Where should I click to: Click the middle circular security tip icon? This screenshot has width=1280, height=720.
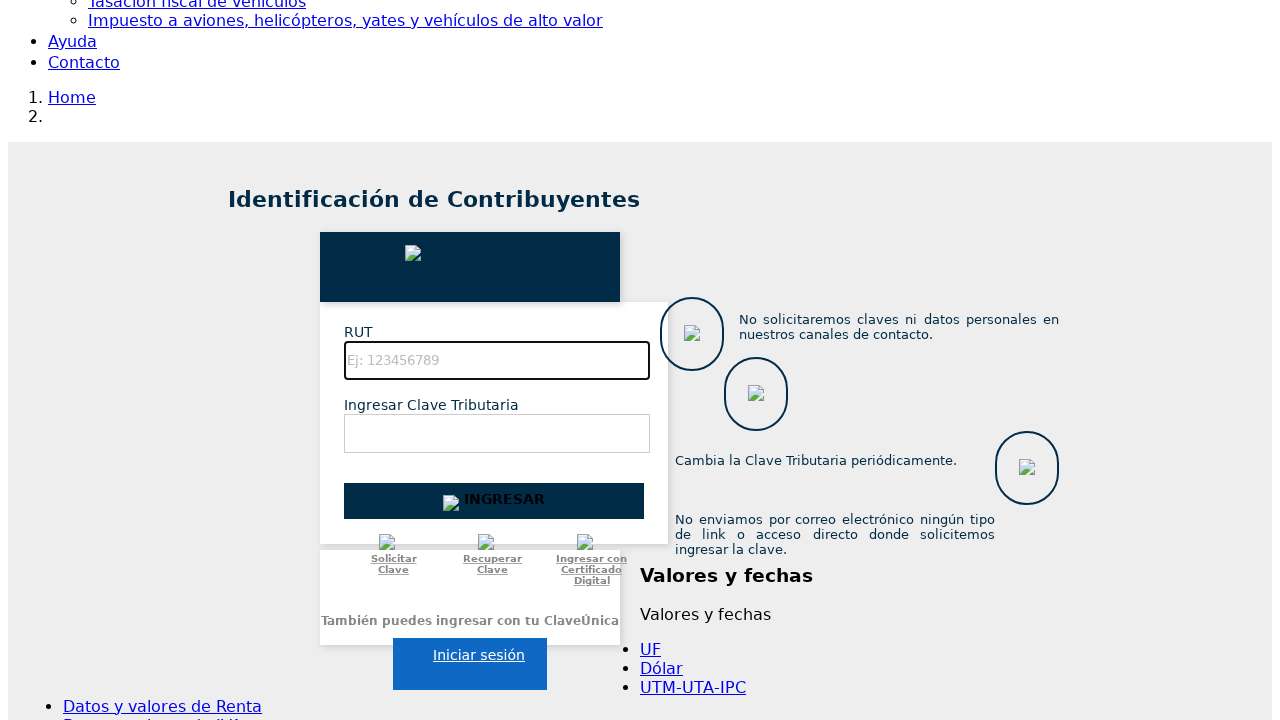pyautogui.click(x=756, y=394)
